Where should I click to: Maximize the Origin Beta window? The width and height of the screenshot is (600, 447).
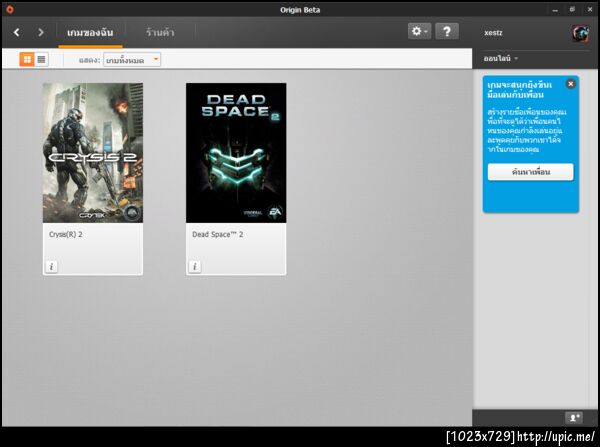click(x=572, y=10)
